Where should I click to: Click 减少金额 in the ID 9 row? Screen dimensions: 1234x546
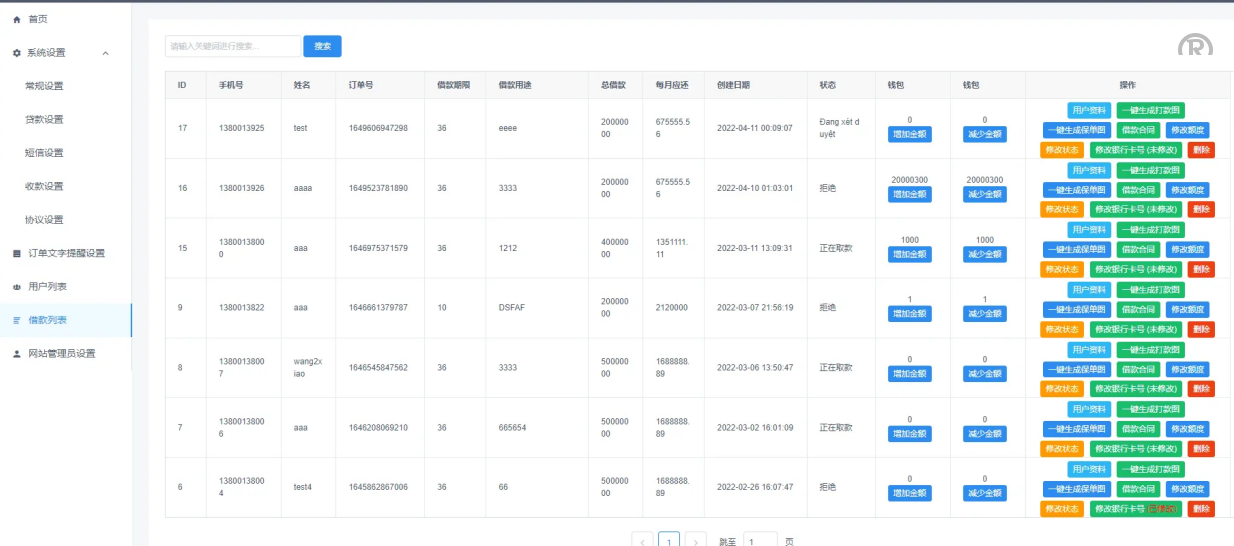point(984,314)
